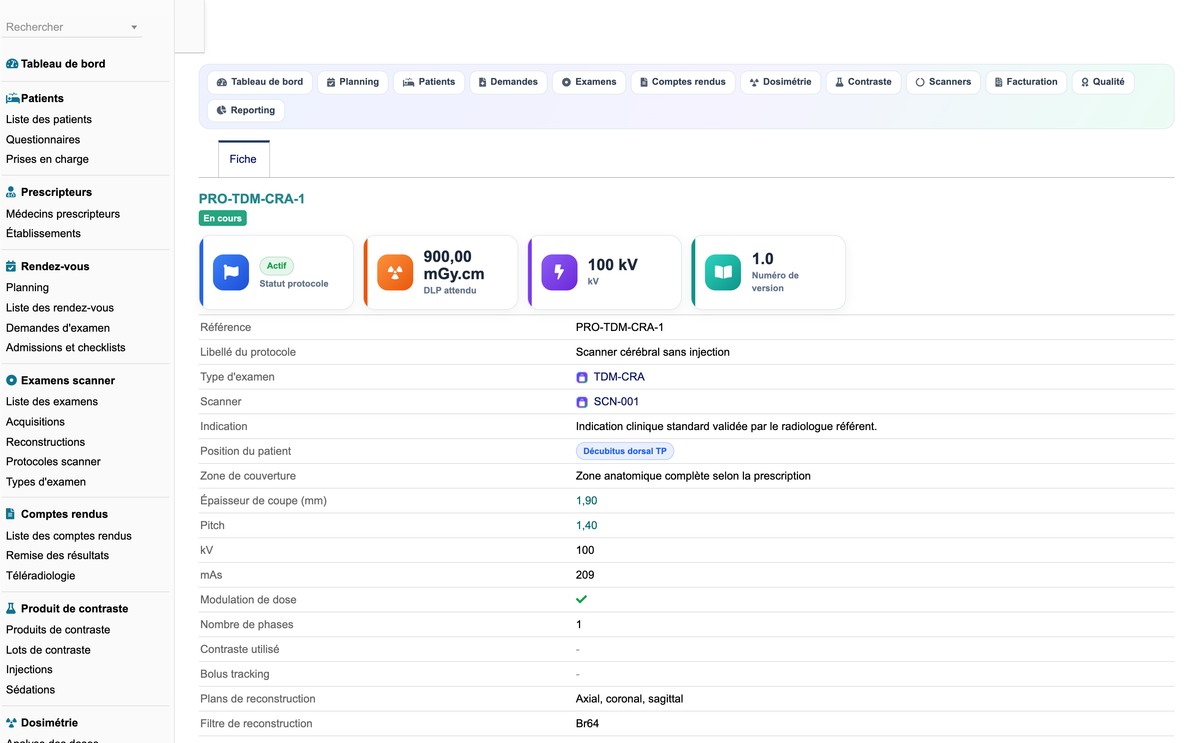Screen dimensions: 1200x743
Task: Click the PRO-TDM-CRA-1 page heading
Action: [x=252, y=199]
